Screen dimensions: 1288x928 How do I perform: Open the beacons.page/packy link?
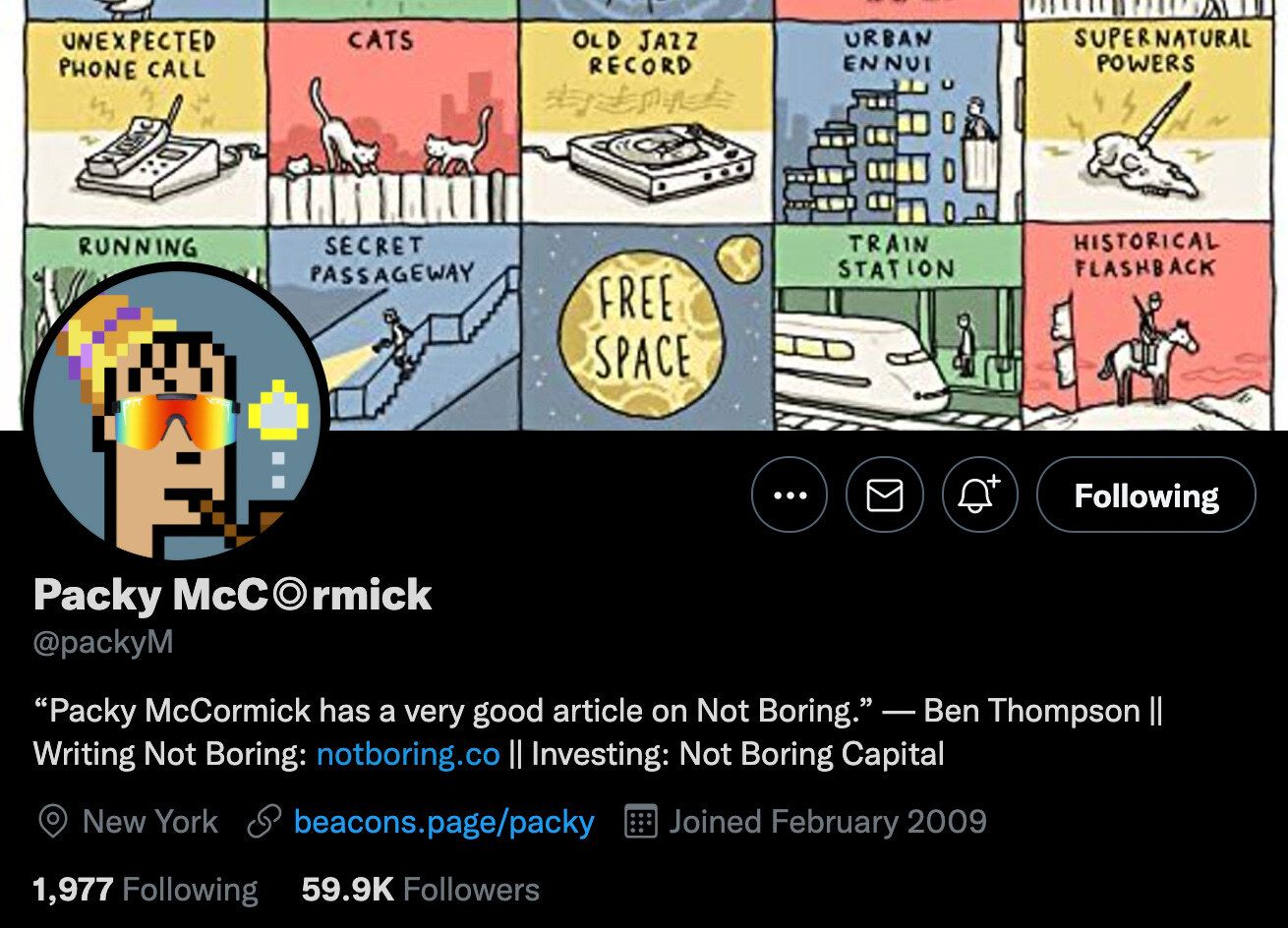tap(443, 822)
